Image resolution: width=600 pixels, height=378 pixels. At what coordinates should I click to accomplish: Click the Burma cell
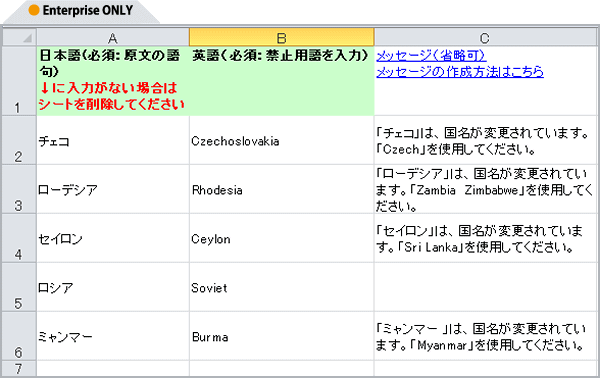point(282,336)
